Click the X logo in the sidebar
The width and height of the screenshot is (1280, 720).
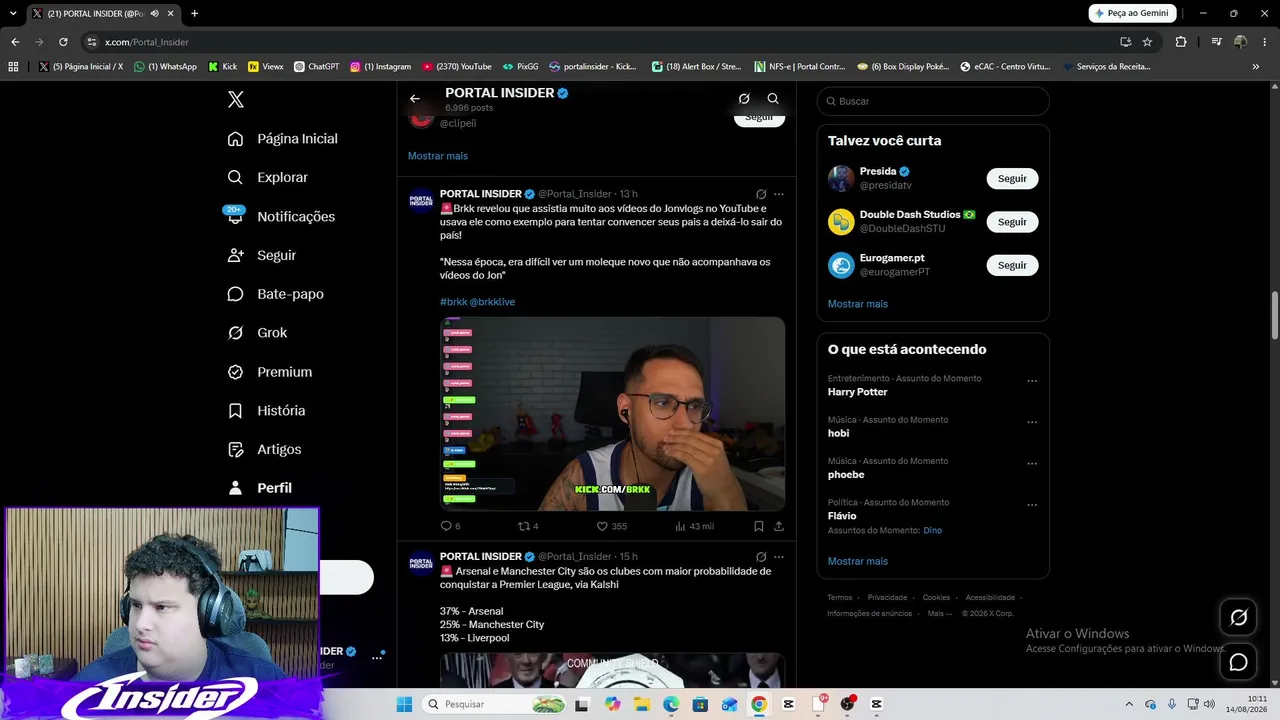pos(235,99)
